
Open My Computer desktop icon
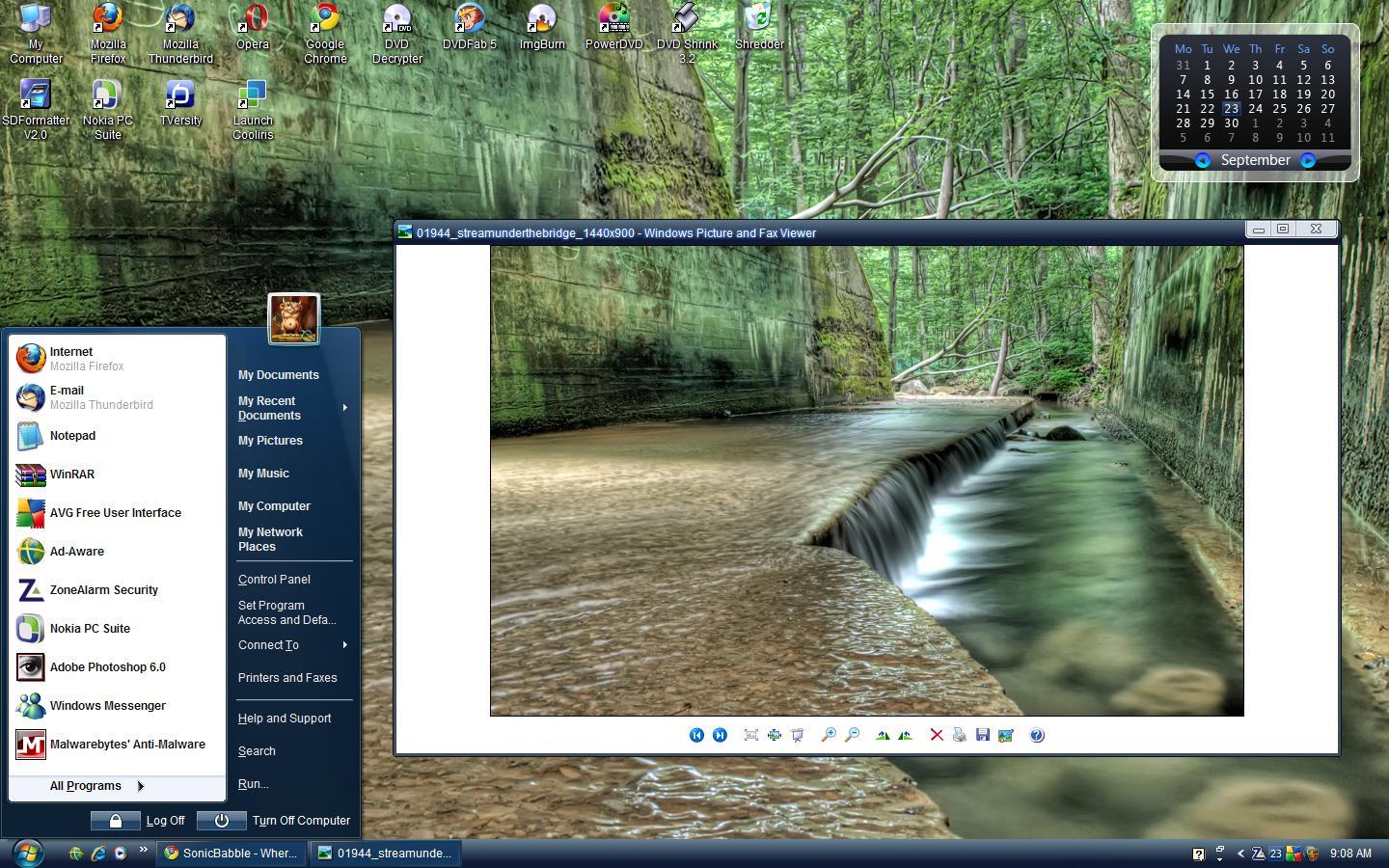(x=36, y=34)
